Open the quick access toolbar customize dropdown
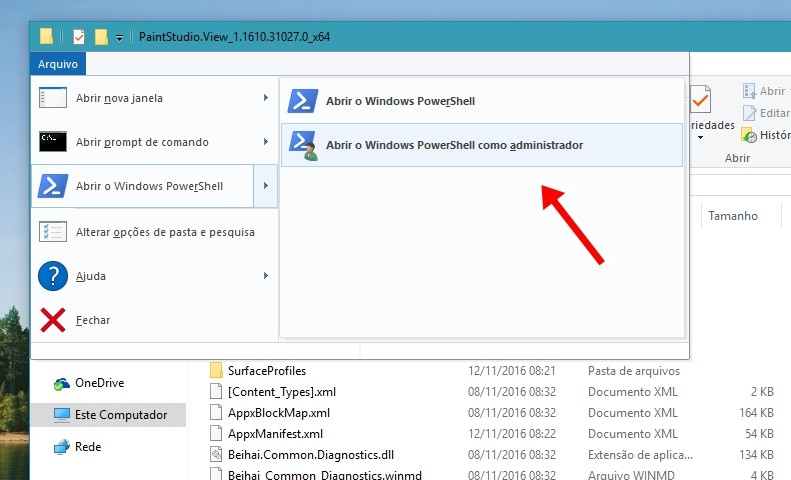 pos(119,38)
